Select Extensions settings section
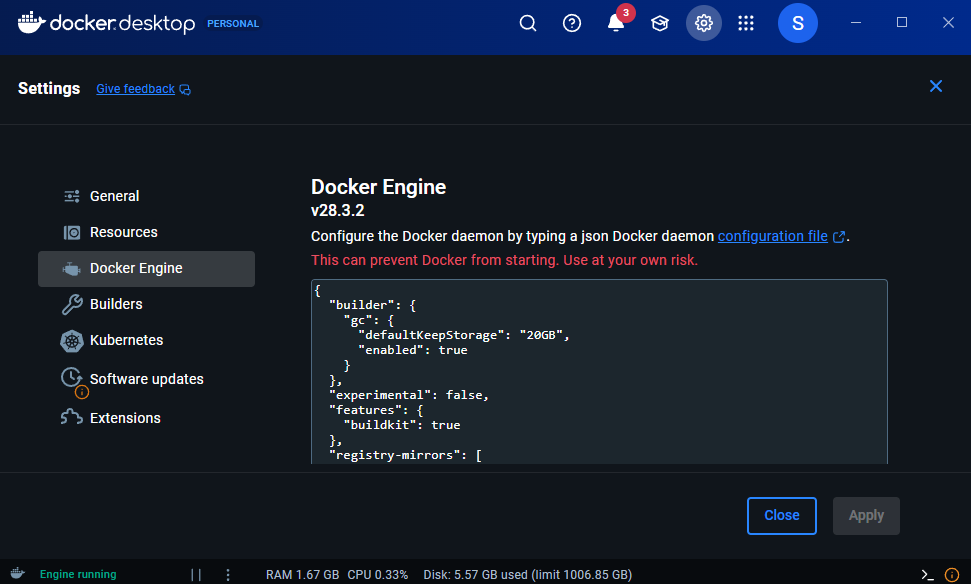The image size is (971, 584). (x=146, y=418)
